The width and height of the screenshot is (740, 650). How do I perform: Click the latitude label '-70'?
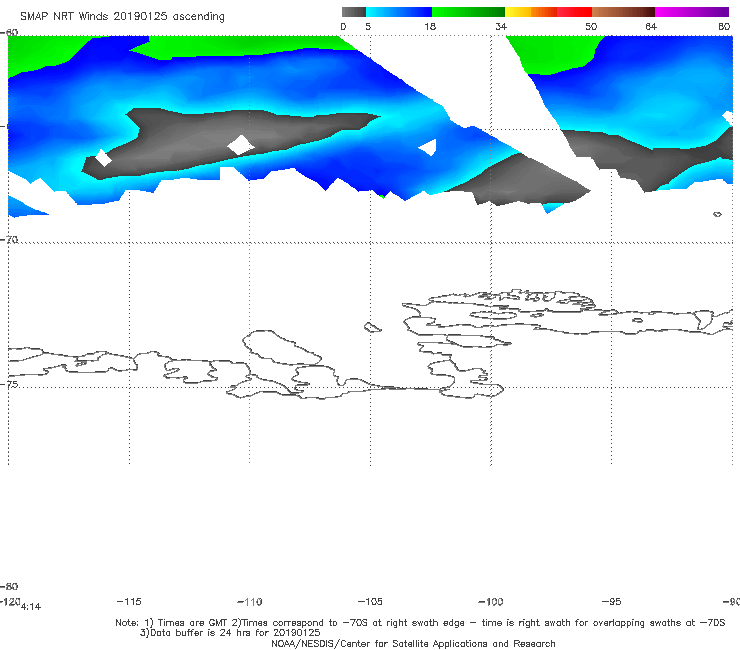point(9,240)
